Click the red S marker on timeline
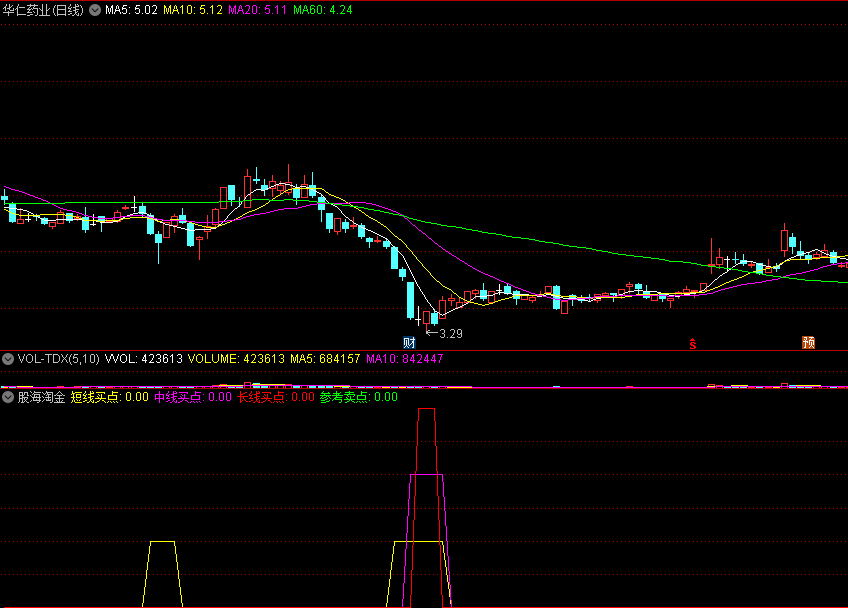The image size is (848, 608). point(693,343)
